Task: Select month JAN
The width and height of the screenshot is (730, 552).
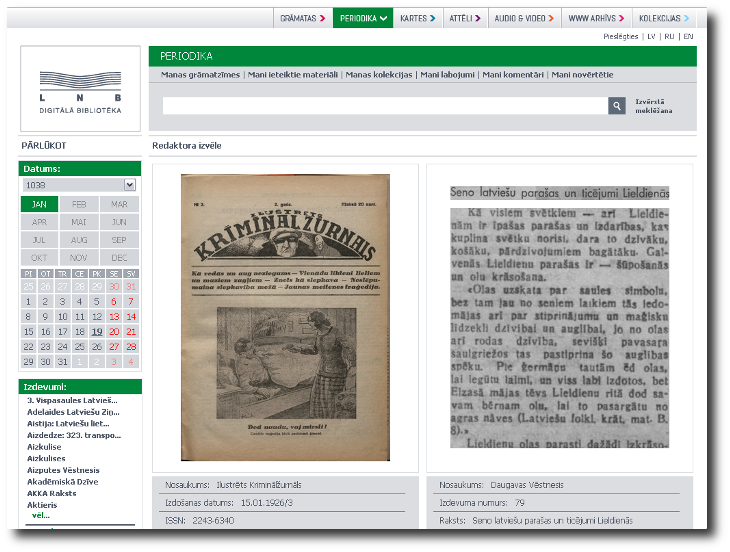Action: click(40, 204)
